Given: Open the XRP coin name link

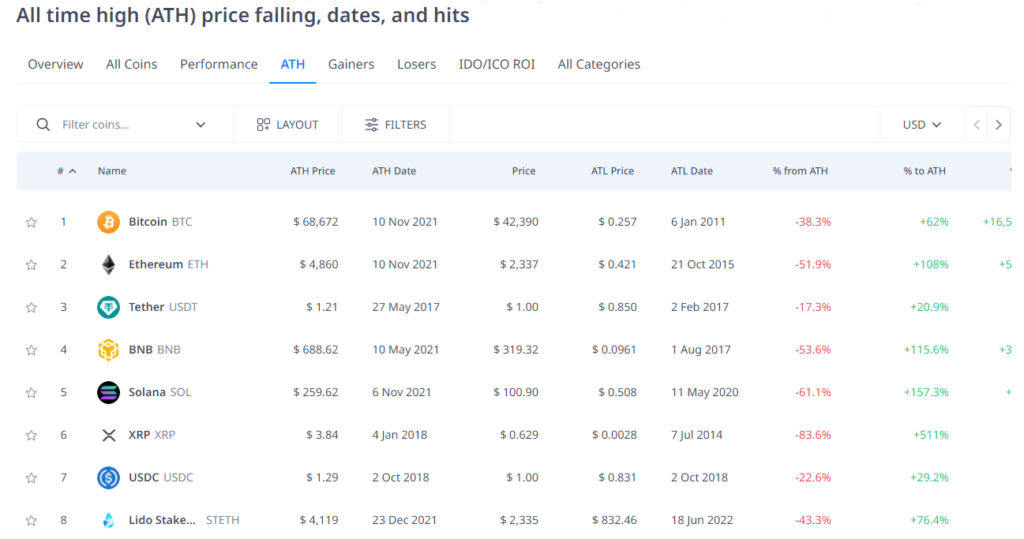Looking at the screenshot, I should (x=152, y=434).
